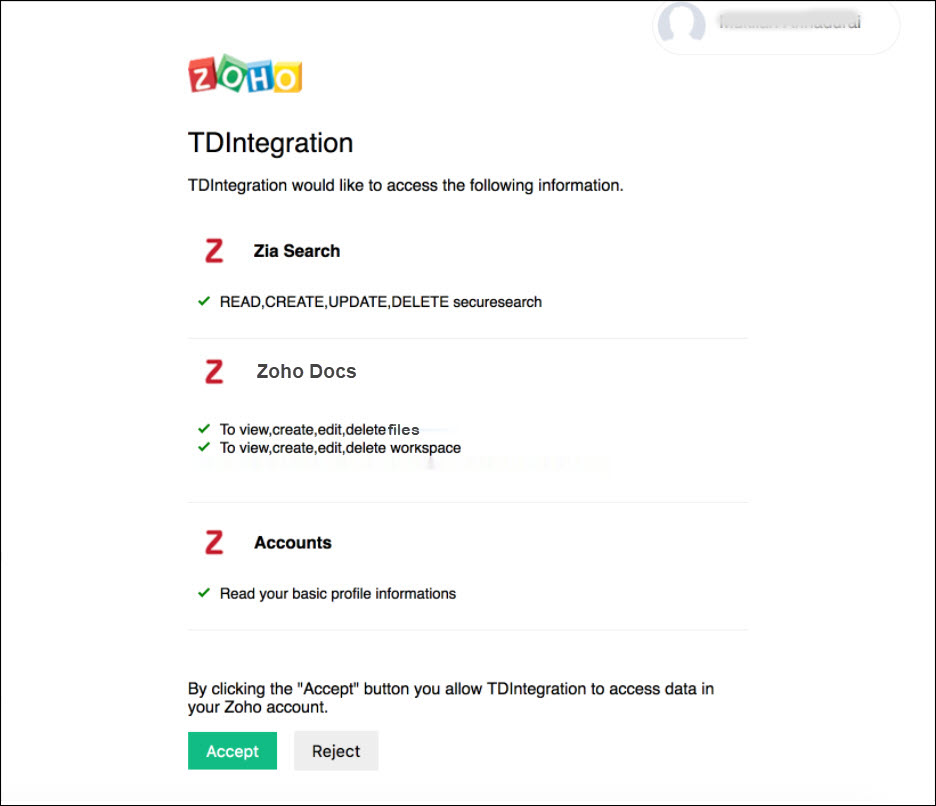This screenshot has width=936, height=806.
Task: Select the Zoho Docs section heading
Action: tap(306, 372)
